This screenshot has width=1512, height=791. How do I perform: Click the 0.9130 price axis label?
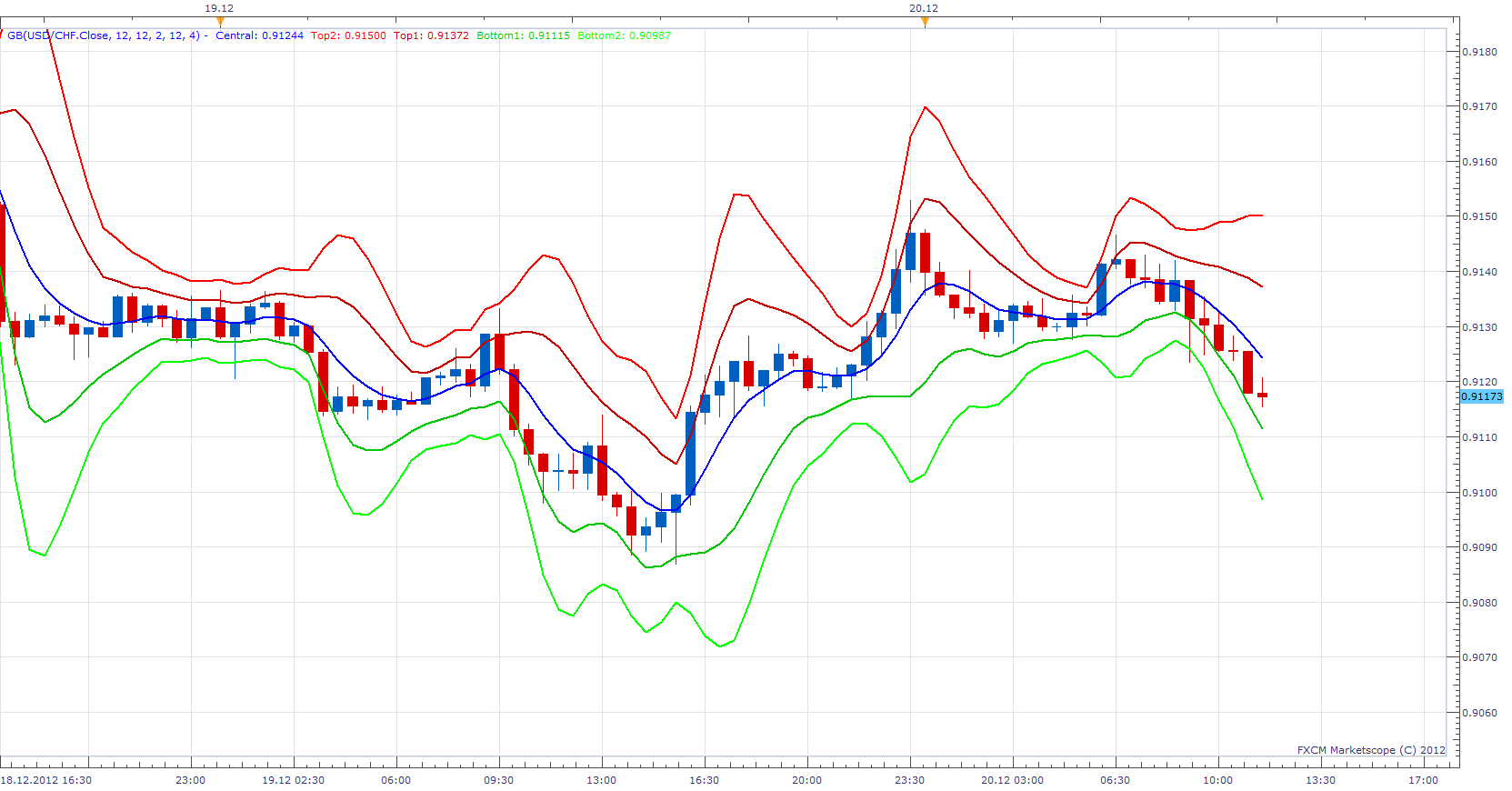[x=1479, y=327]
